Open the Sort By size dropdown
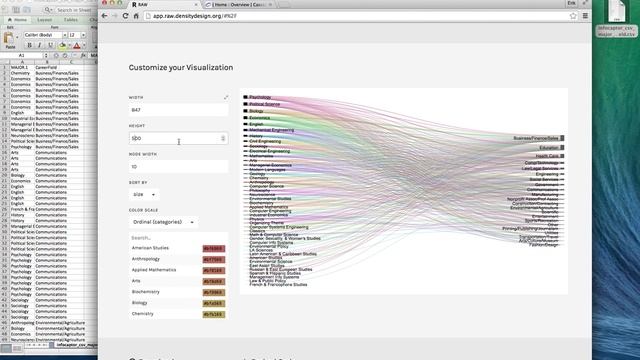 [144, 194]
